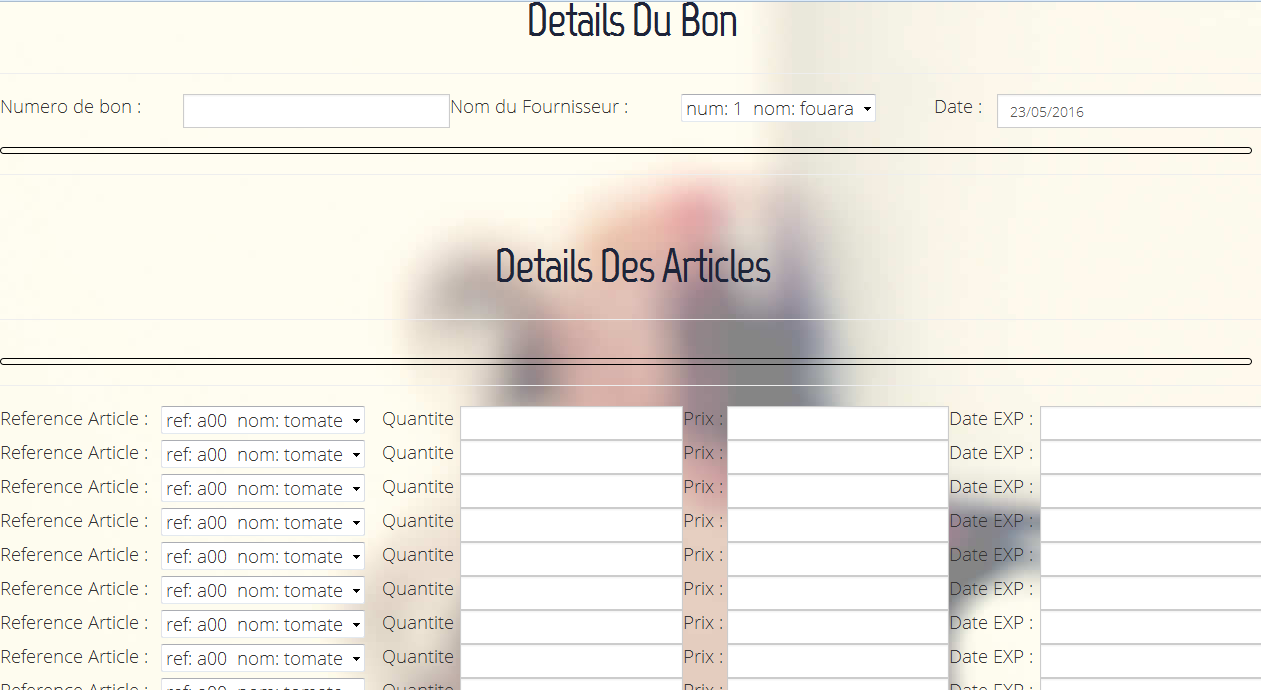Click the second Quantite input field
The height and width of the screenshot is (690, 1261).
[x=570, y=455]
